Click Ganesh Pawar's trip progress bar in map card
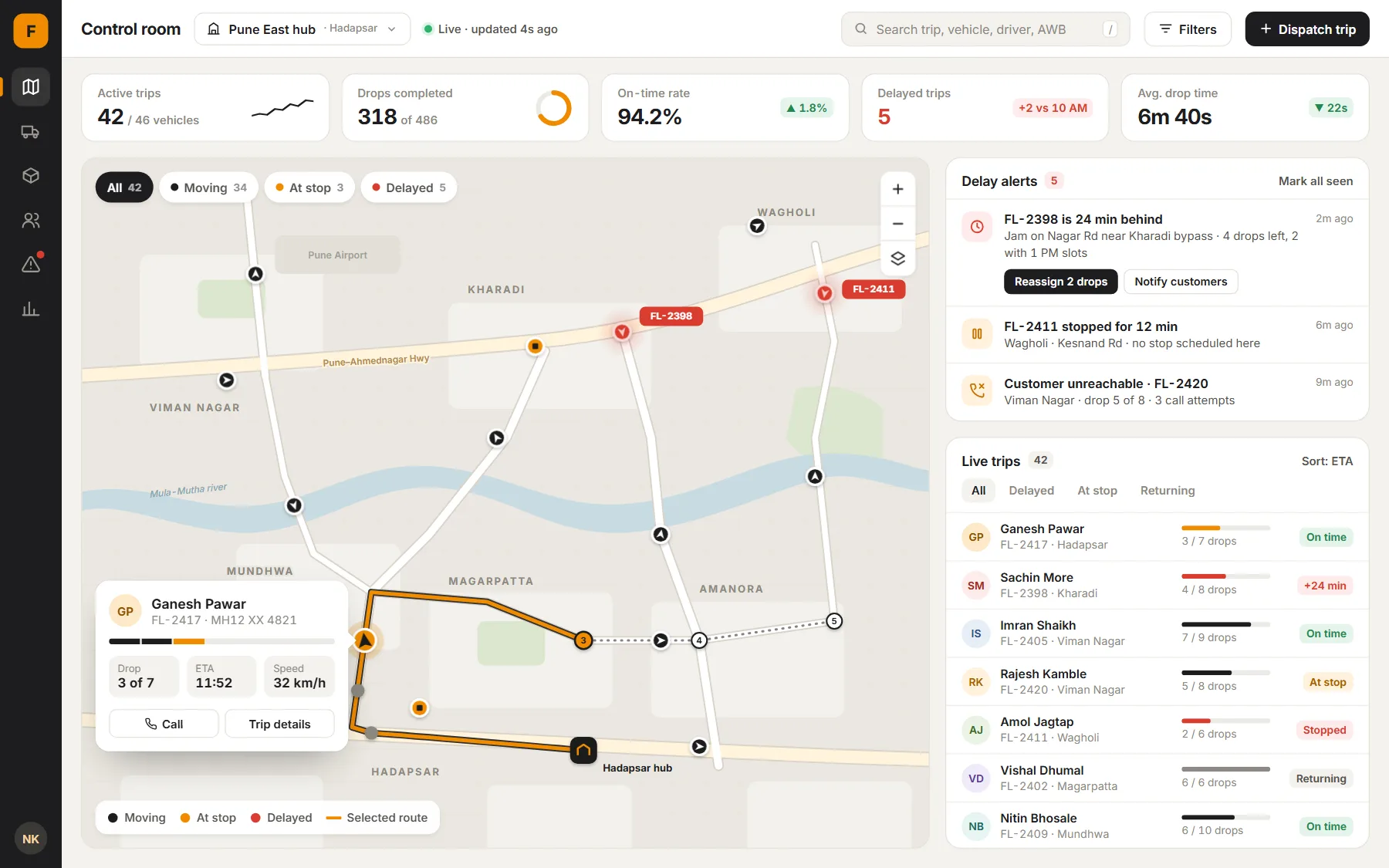This screenshot has width=1389, height=868. click(221, 641)
